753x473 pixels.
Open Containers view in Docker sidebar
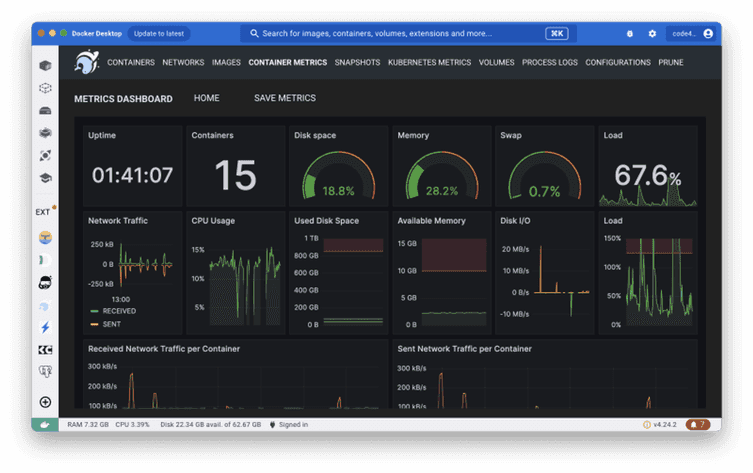tap(45, 65)
